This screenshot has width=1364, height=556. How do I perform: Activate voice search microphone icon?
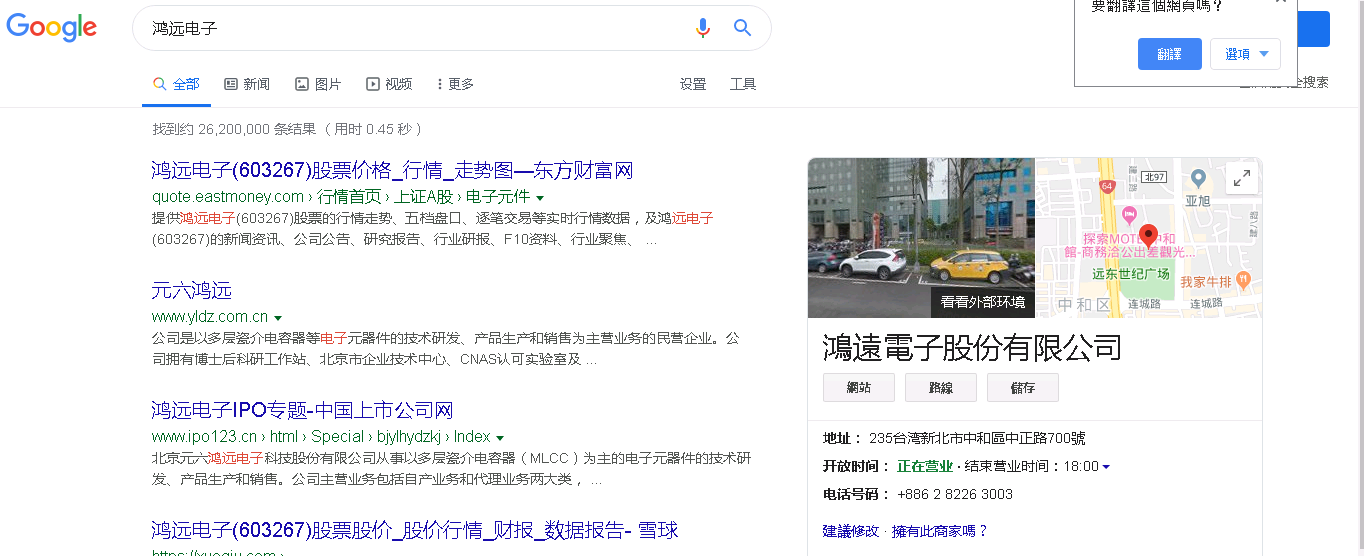click(x=703, y=28)
